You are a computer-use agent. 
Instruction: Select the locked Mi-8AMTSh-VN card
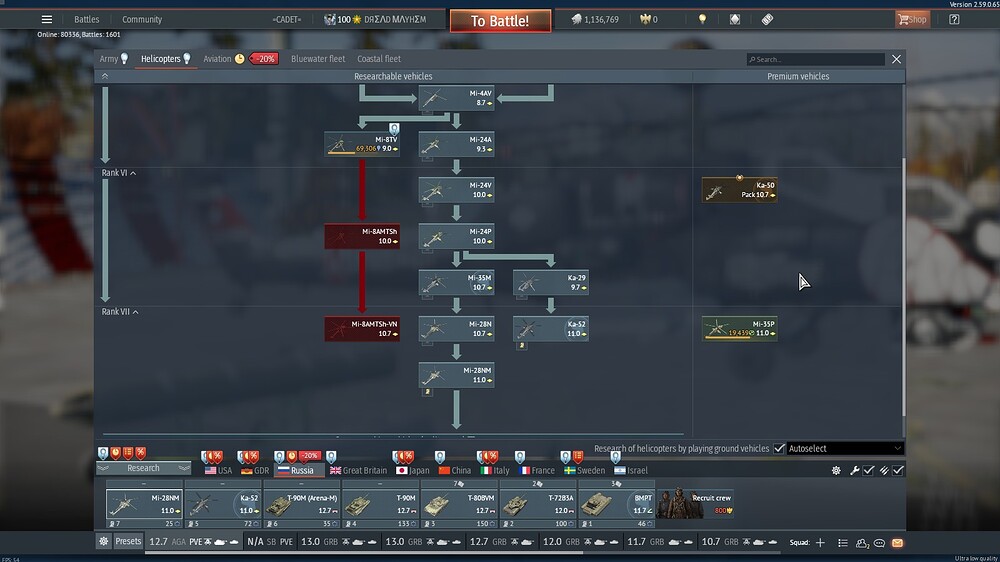pos(362,329)
